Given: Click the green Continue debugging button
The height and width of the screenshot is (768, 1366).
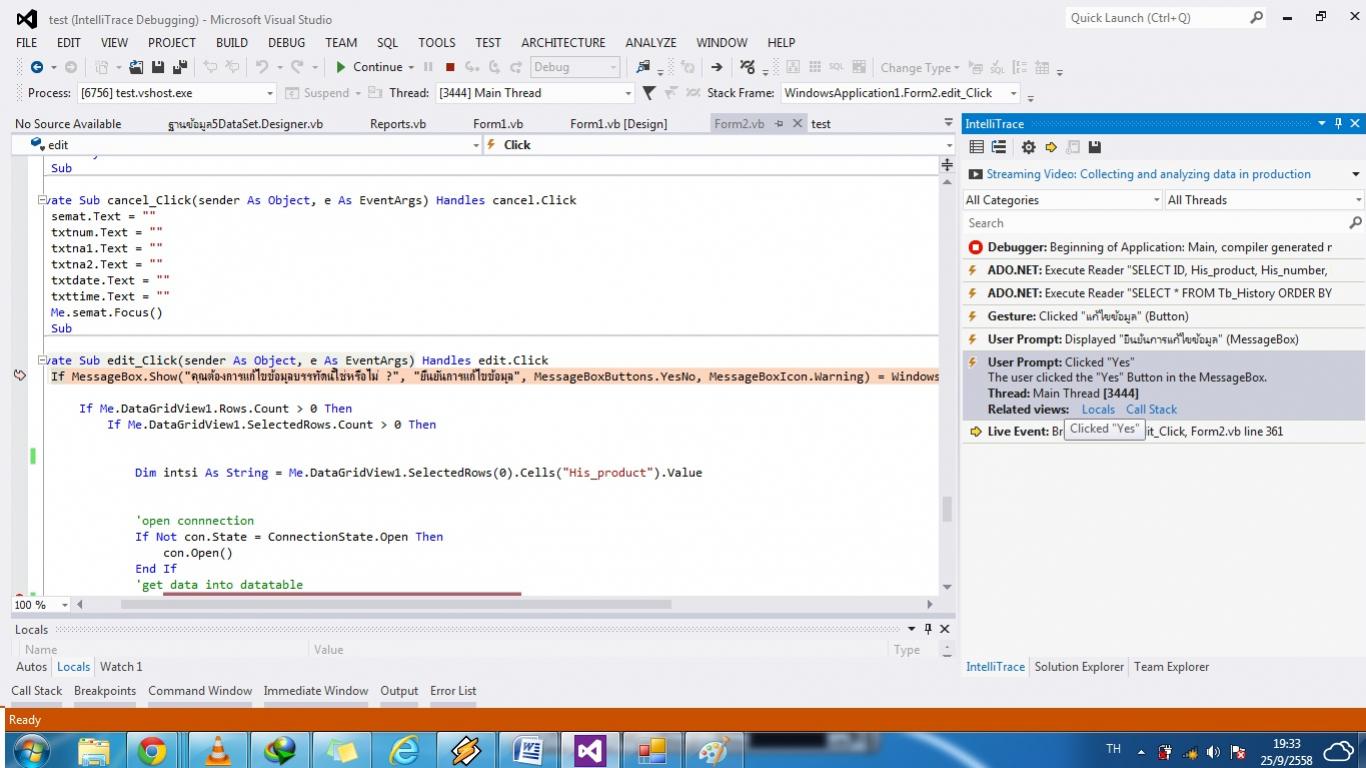Looking at the screenshot, I should pos(368,67).
